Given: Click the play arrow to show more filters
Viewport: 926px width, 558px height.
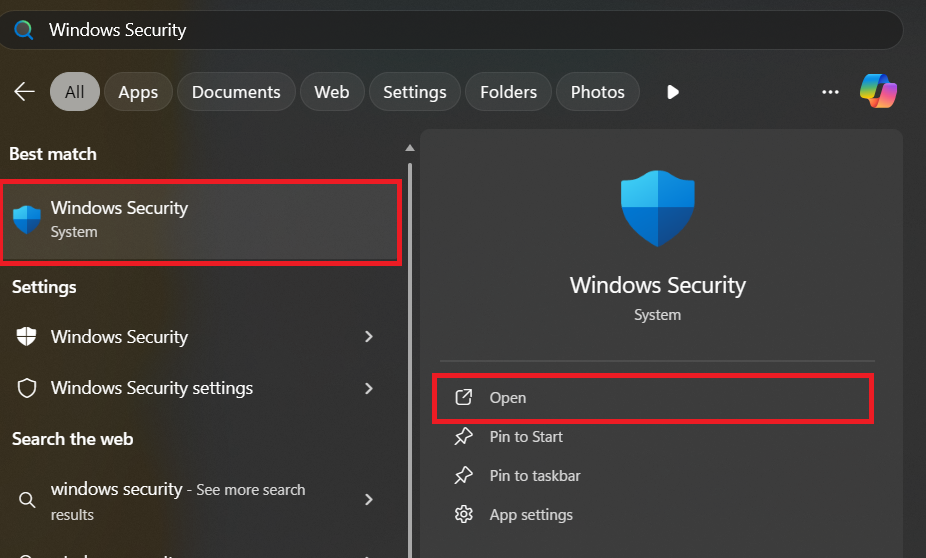Looking at the screenshot, I should (673, 92).
